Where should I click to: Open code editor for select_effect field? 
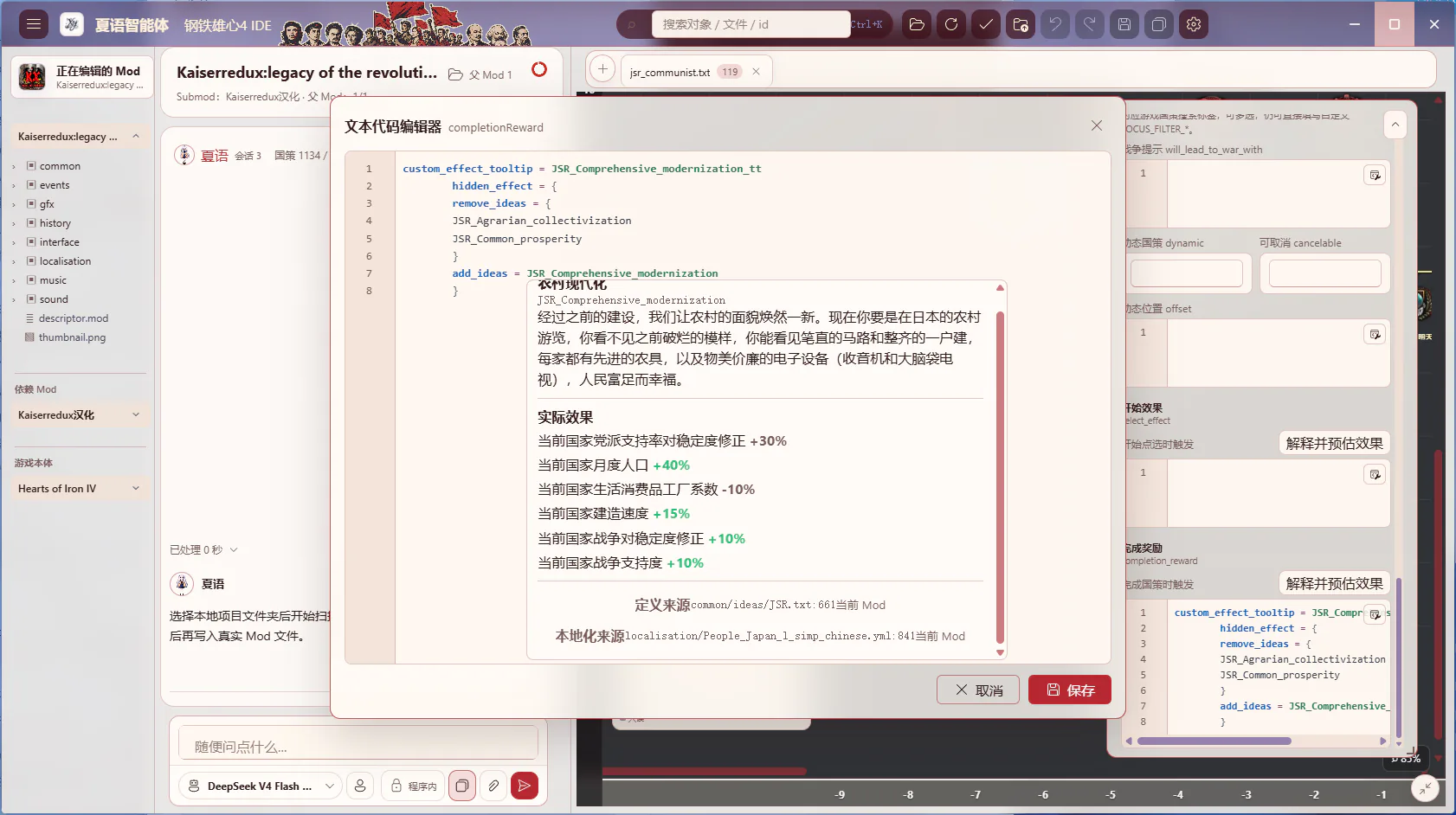1375,475
